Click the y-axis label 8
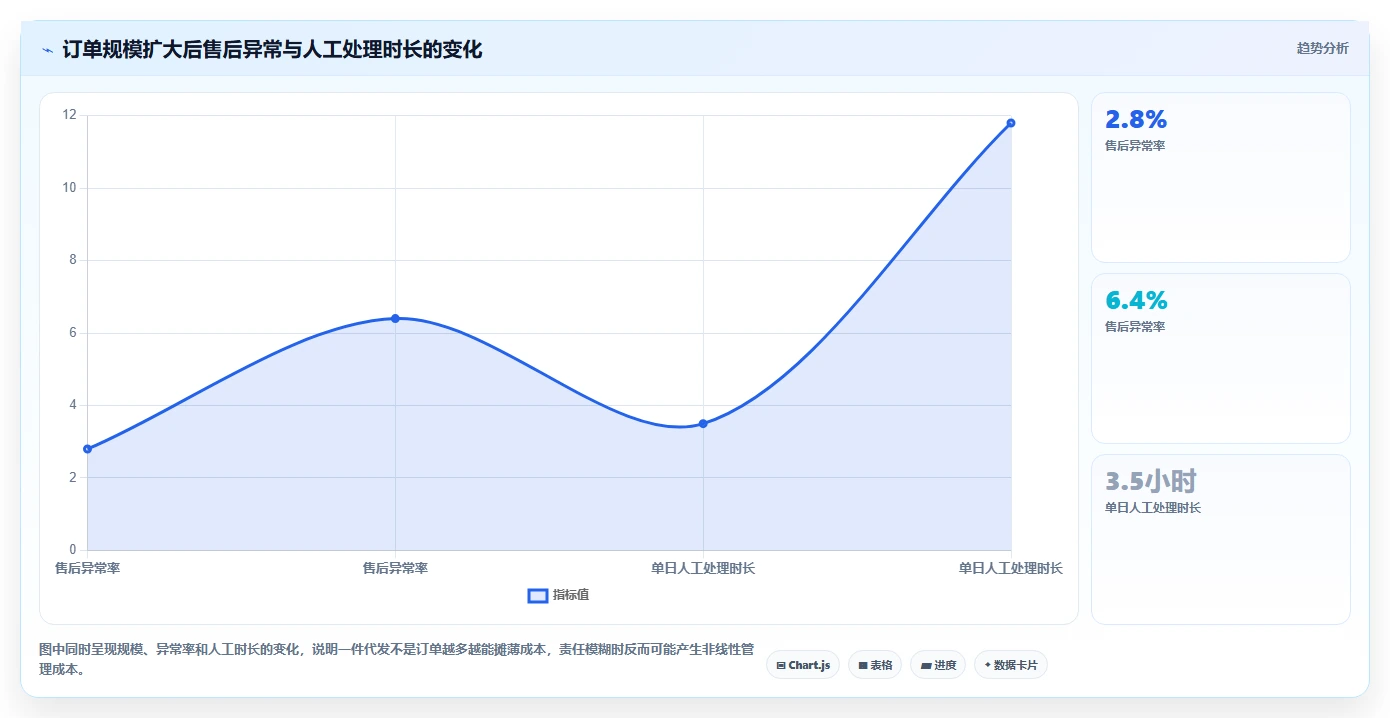The width and height of the screenshot is (1390, 718). 73,260
